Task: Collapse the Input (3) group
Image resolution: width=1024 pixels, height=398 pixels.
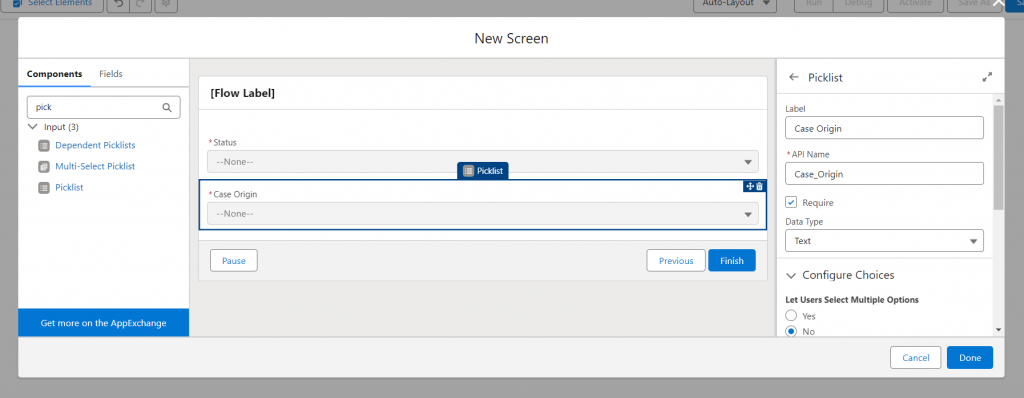Action: click(33, 127)
